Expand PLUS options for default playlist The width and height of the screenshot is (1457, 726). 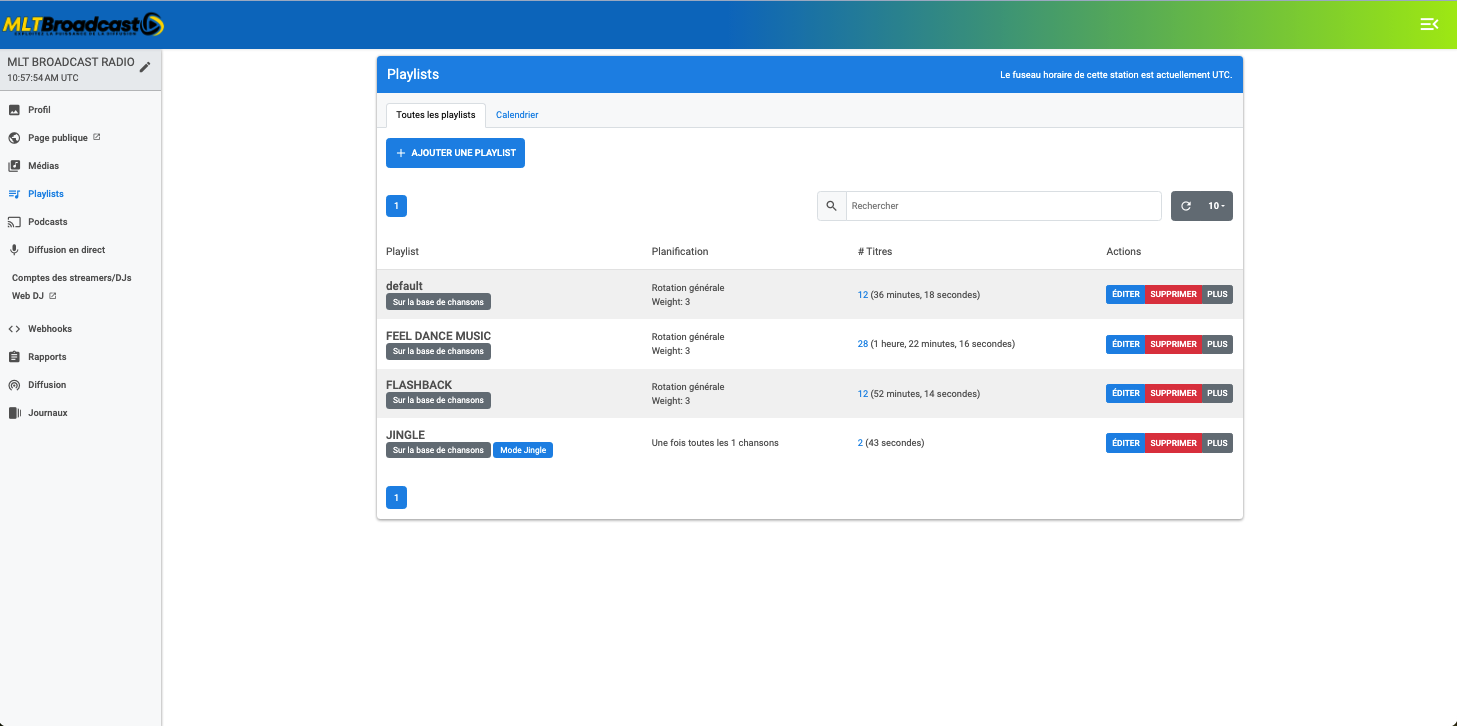pyautogui.click(x=1217, y=295)
